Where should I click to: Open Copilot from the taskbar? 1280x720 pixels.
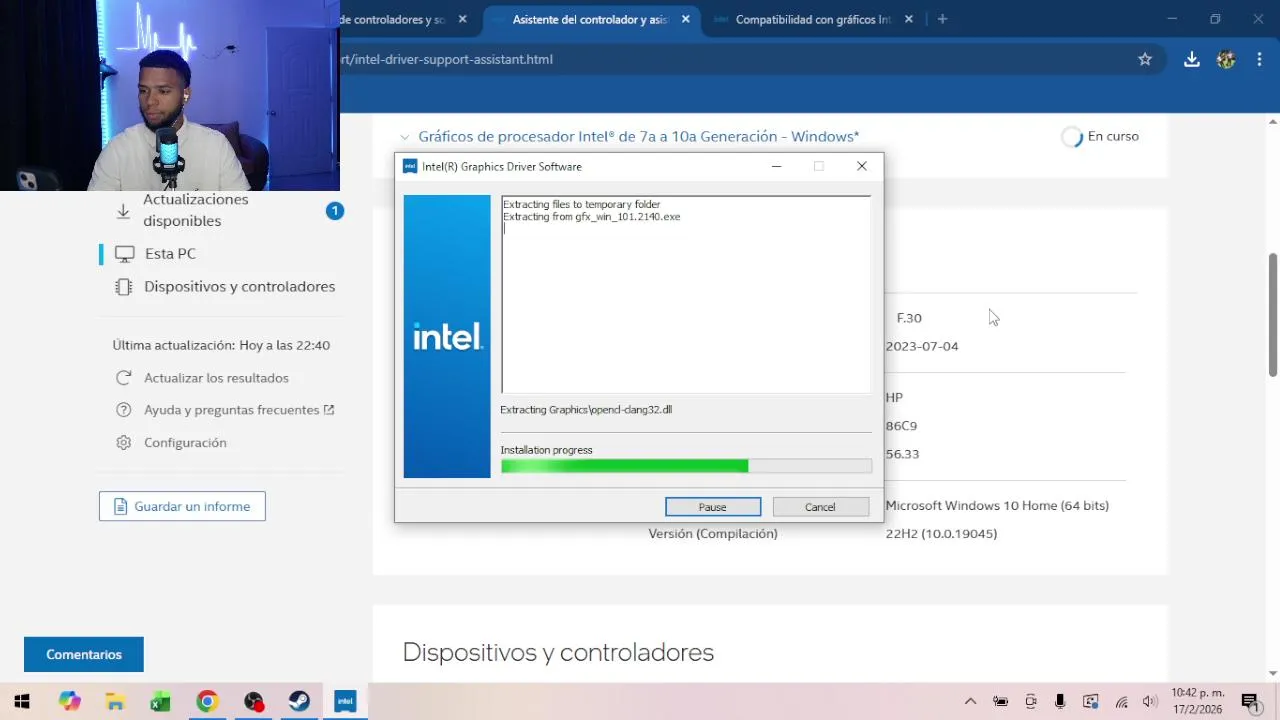click(x=69, y=701)
